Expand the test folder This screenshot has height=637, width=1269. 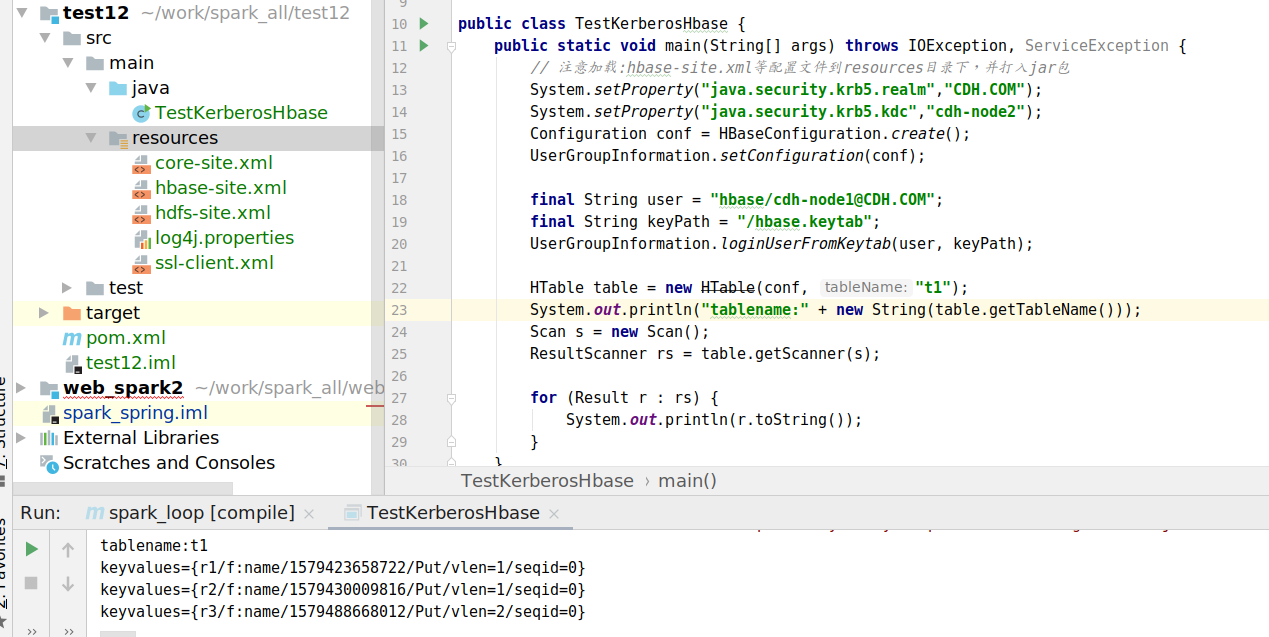67,288
